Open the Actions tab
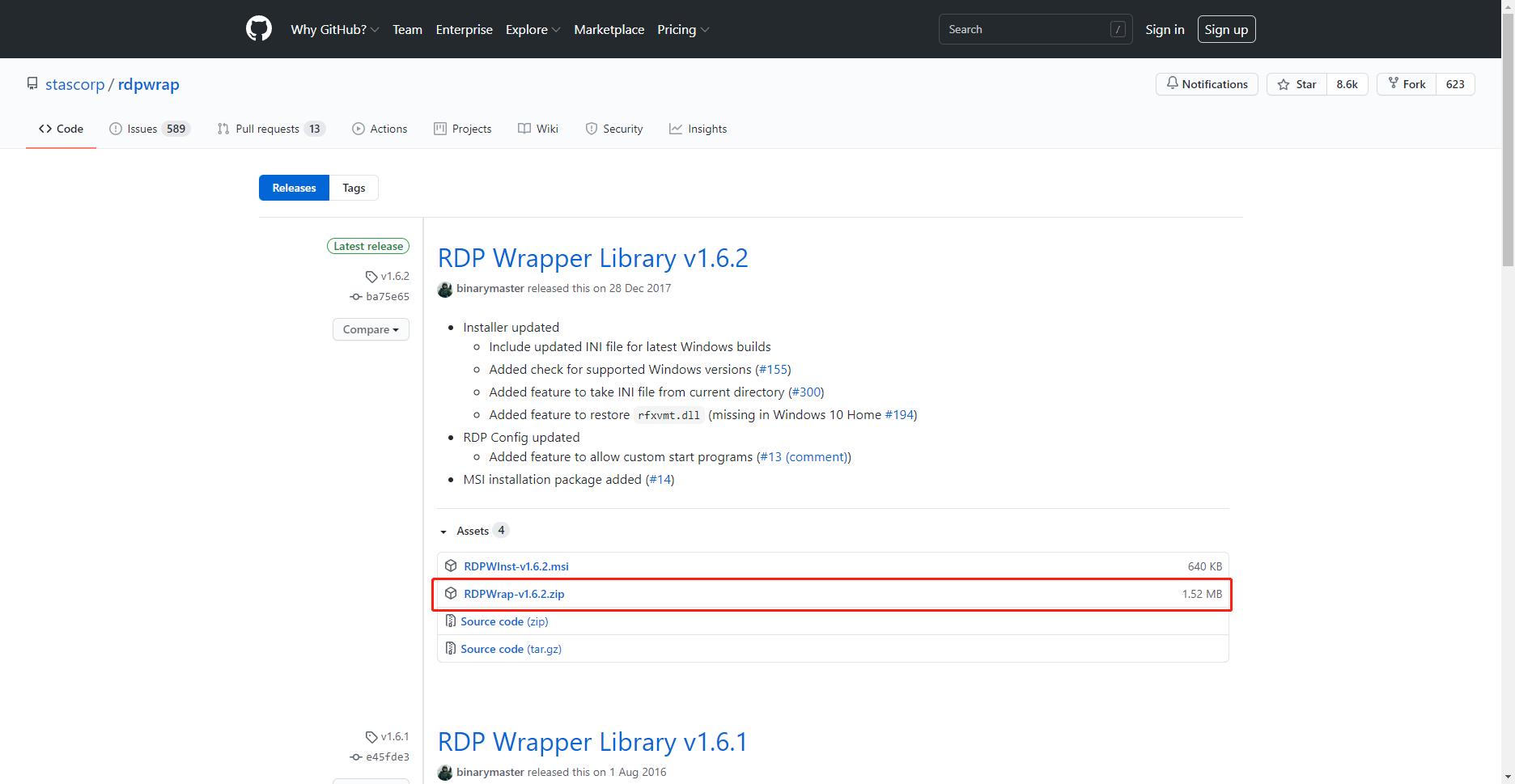Viewport: 1515px width, 784px height. click(x=380, y=129)
